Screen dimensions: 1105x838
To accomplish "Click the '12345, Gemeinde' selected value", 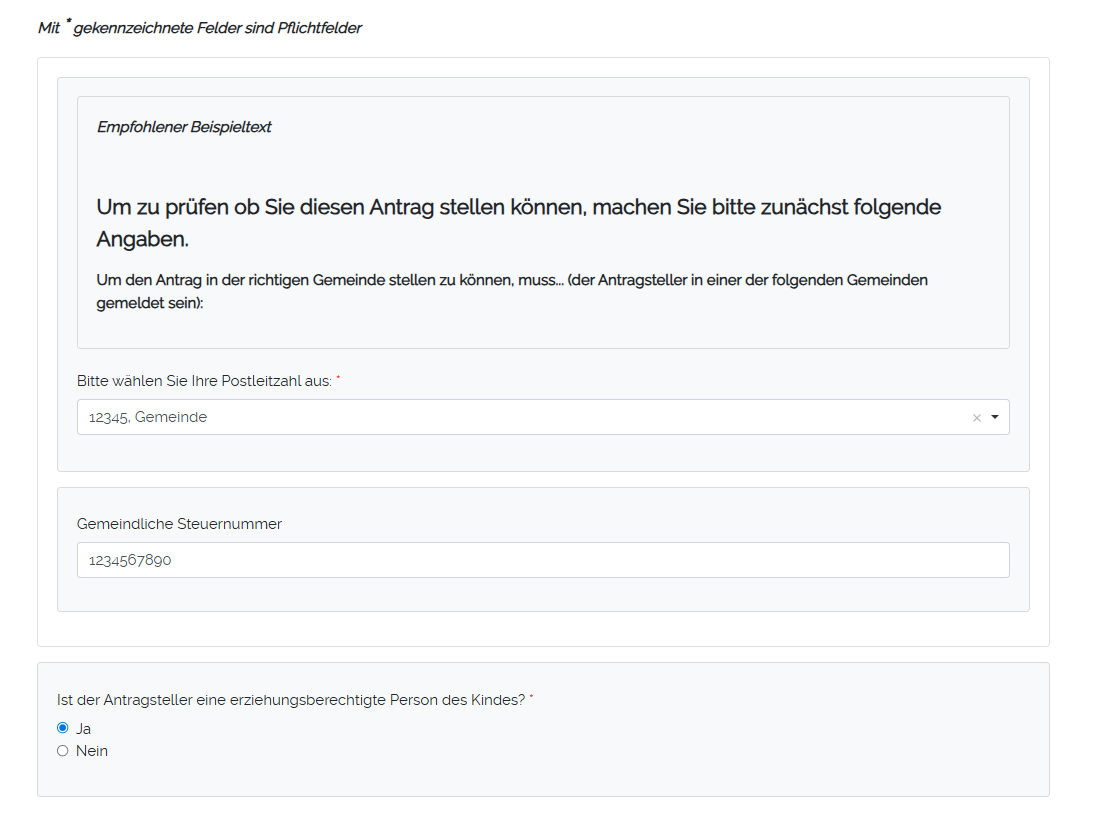I will click(148, 417).
